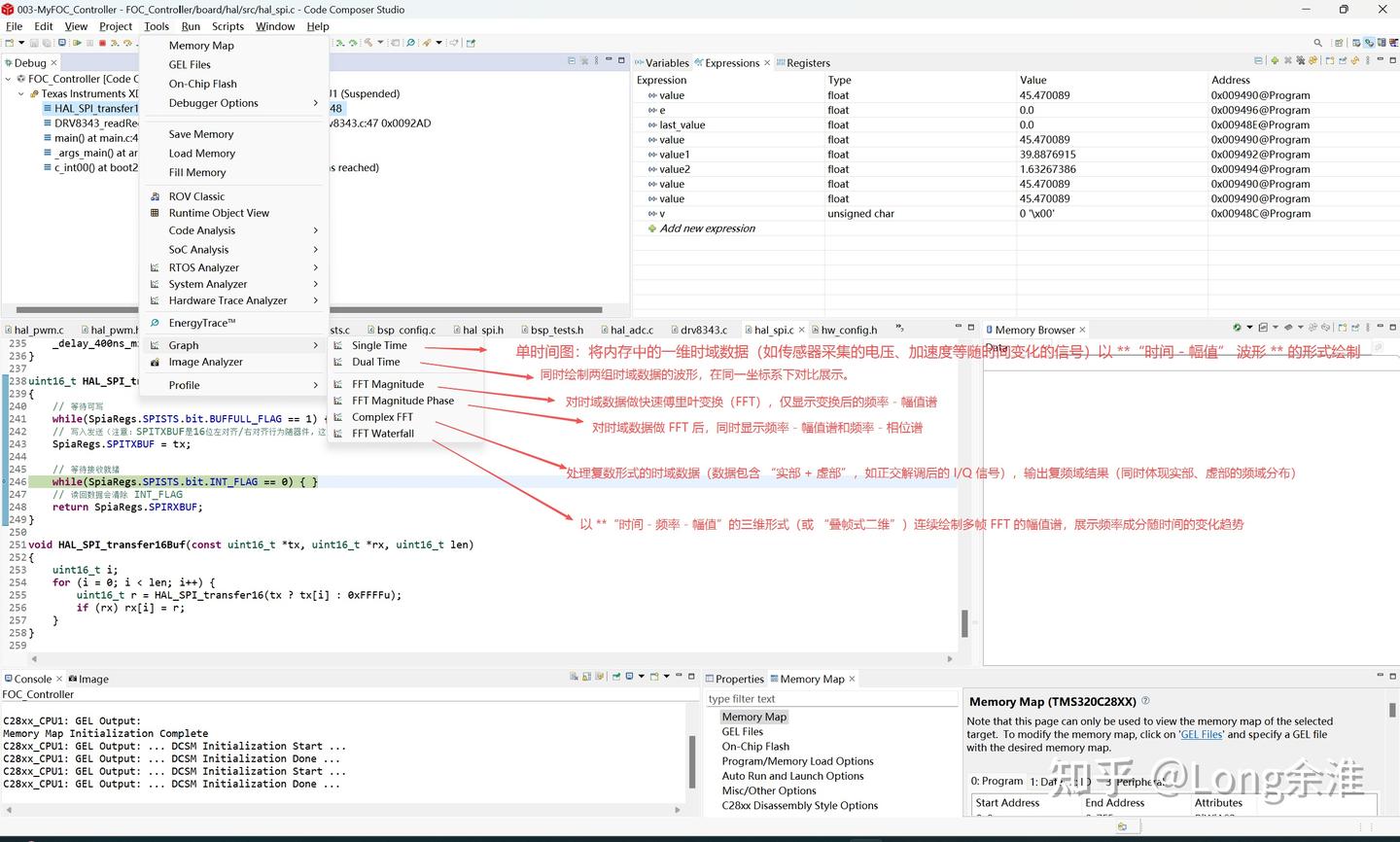Select C28xx Disassembly Style Options item

click(x=799, y=805)
